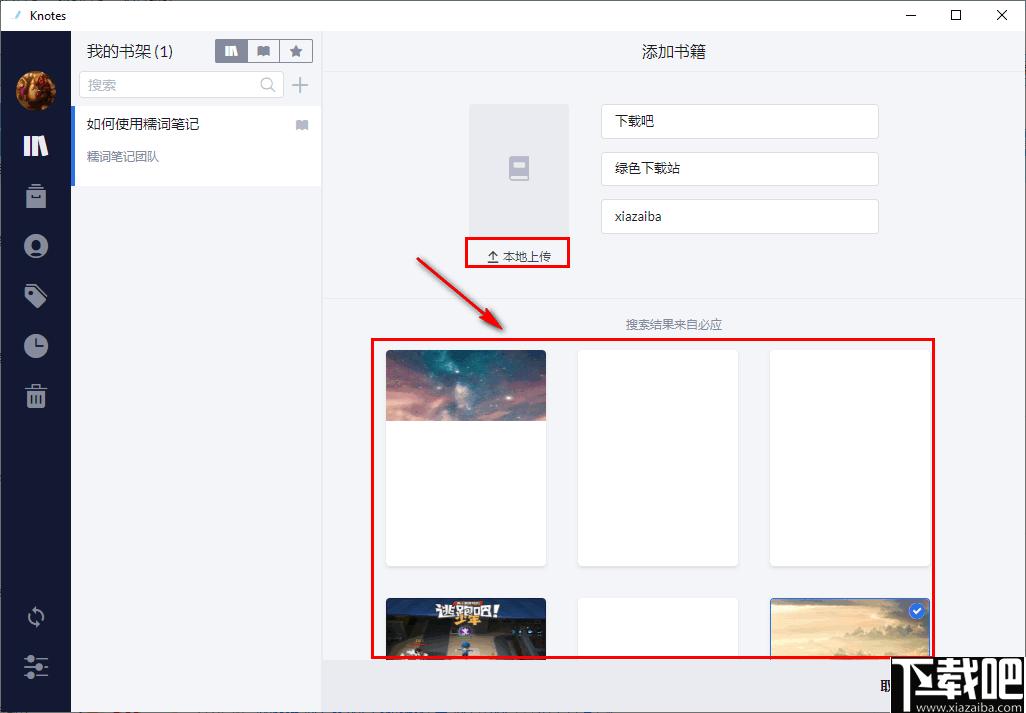Switch to open-book reading view tab
The width and height of the screenshot is (1026, 713).
[x=264, y=51]
